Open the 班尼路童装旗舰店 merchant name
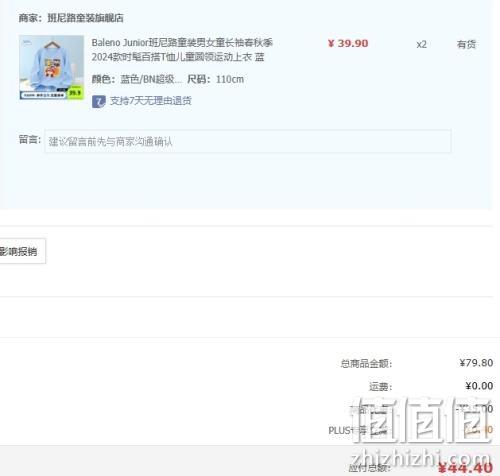Screen dimensions: 500x476 (85, 18)
